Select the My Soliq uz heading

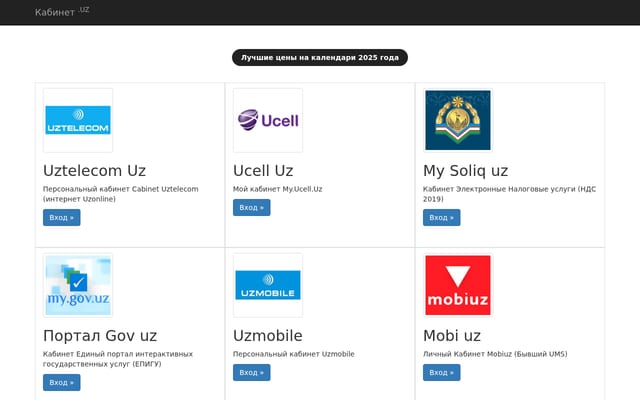point(465,171)
